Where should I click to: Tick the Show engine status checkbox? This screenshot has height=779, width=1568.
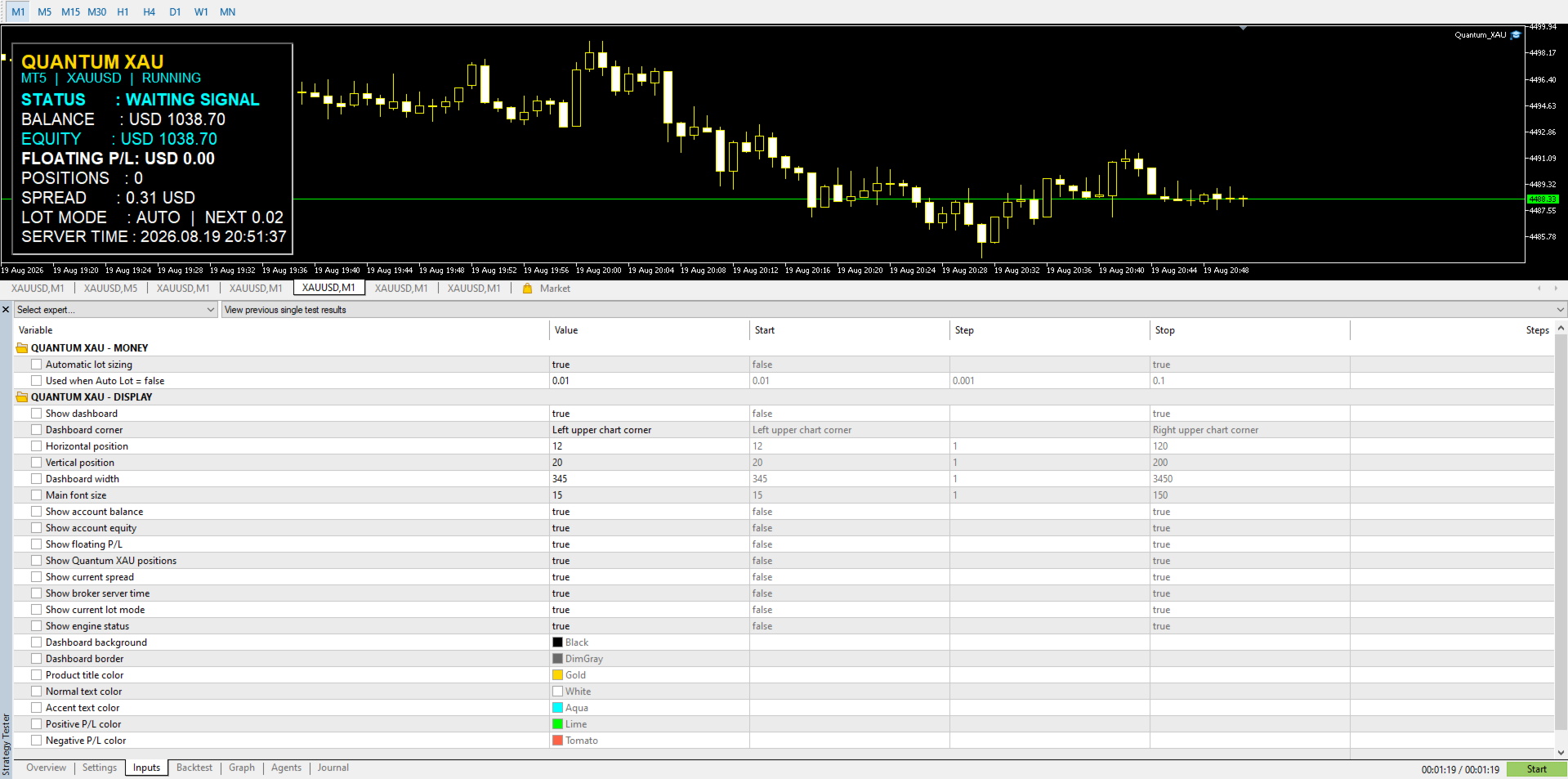36,626
